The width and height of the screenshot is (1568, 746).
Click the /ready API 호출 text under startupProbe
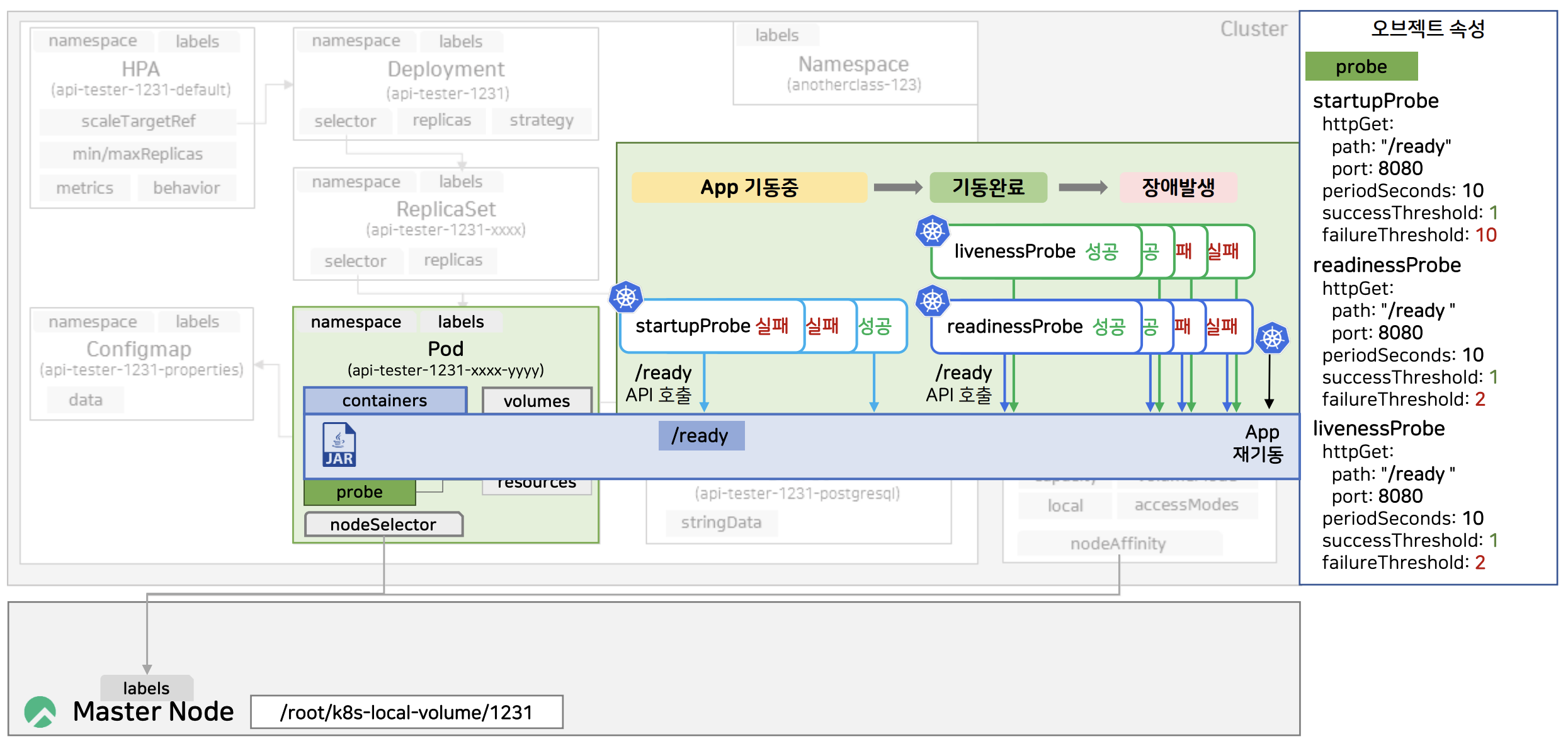(659, 384)
